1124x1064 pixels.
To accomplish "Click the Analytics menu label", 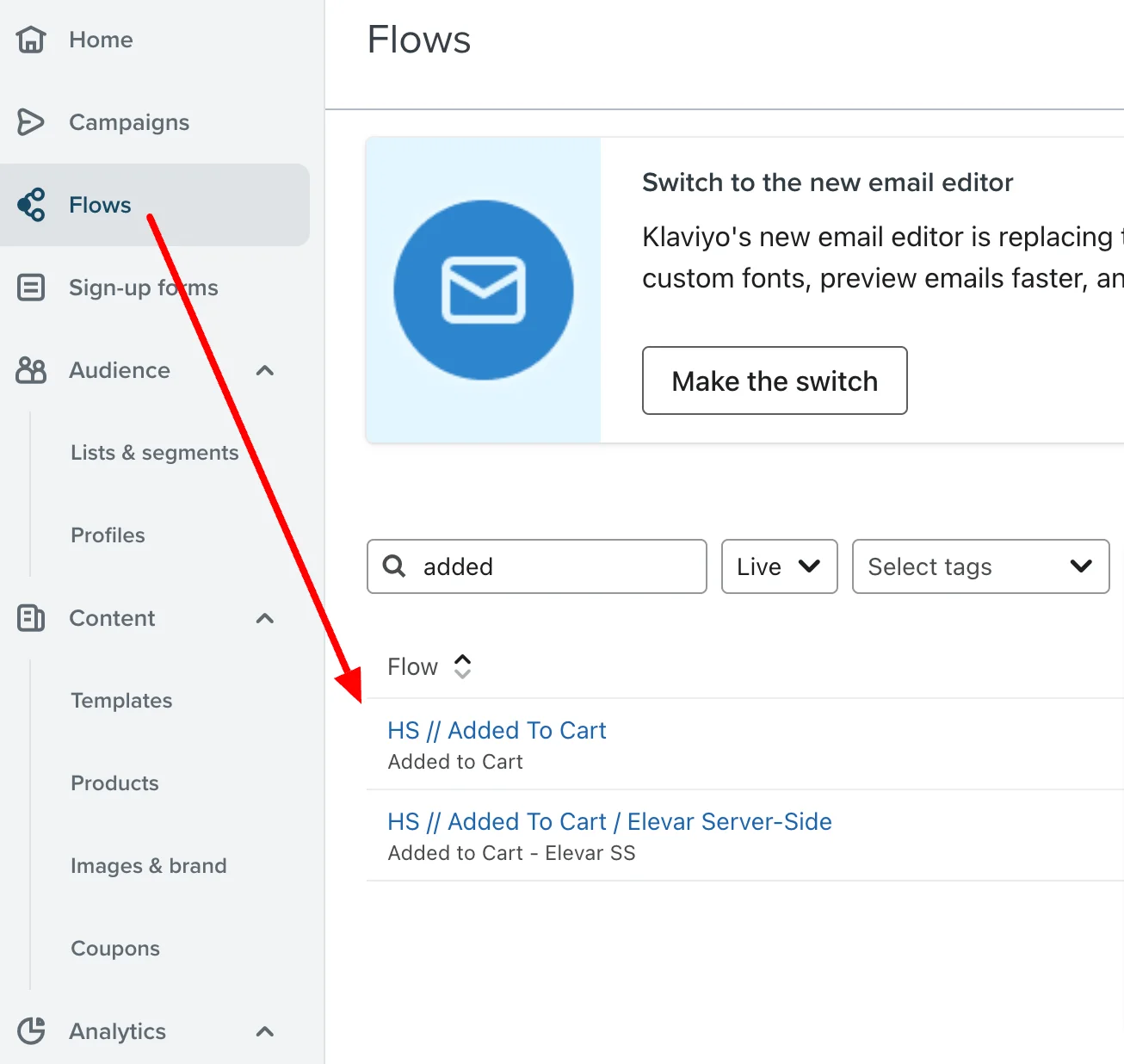I will click(x=117, y=1031).
